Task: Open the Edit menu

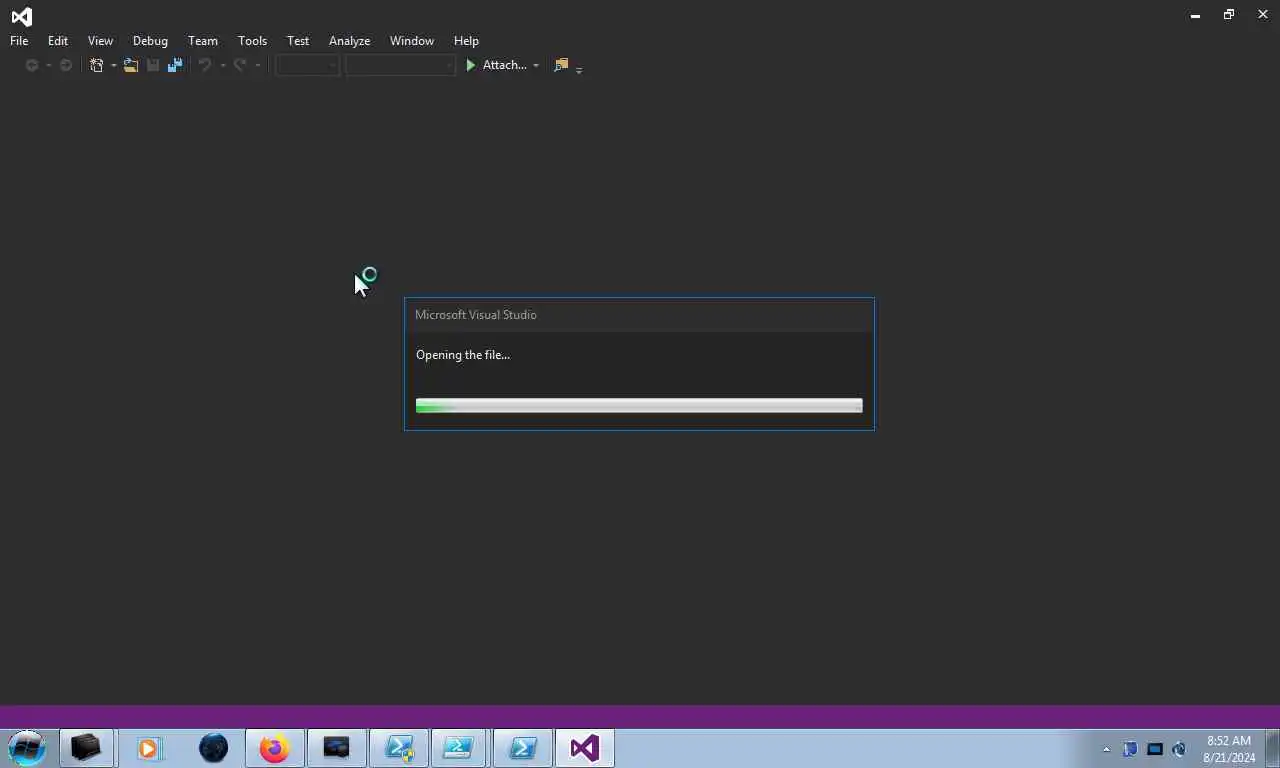Action: pos(58,40)
